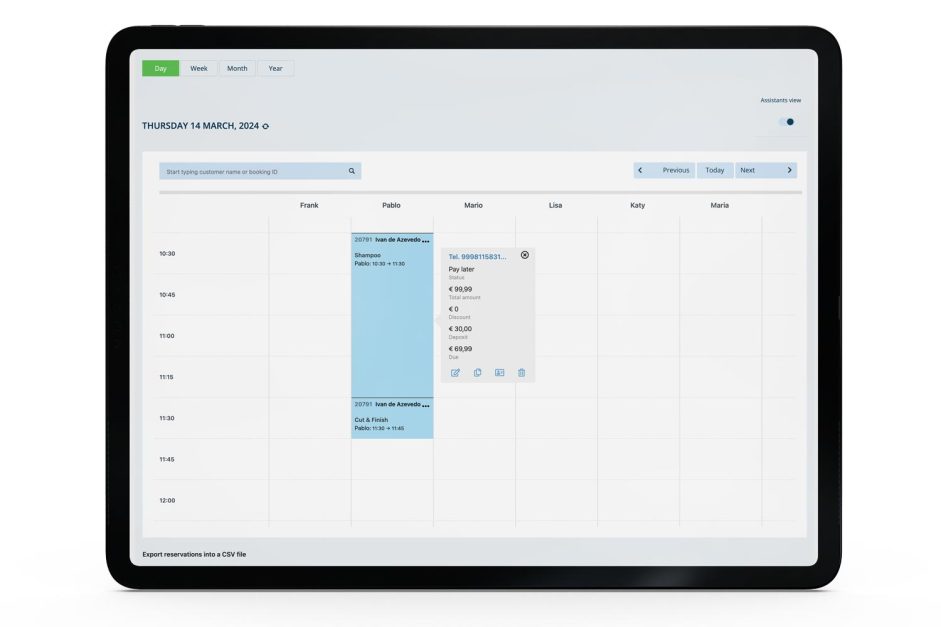Switch to the Week view tab

(x=198, y=68)
